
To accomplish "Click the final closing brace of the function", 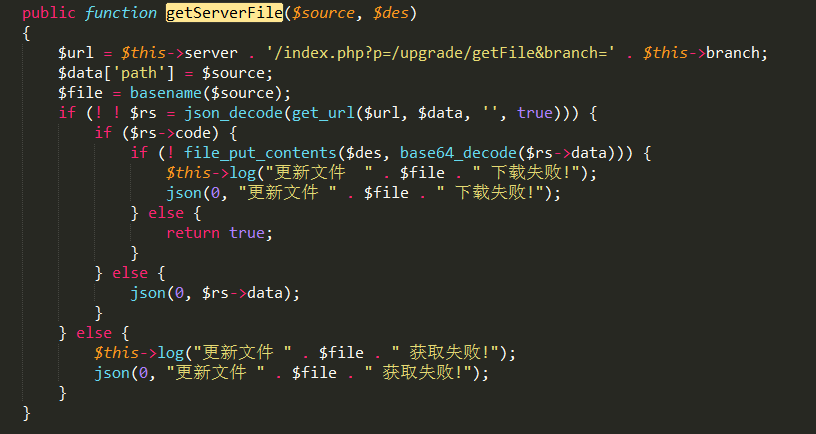I will pyautogui.click(x=27, y=413).
